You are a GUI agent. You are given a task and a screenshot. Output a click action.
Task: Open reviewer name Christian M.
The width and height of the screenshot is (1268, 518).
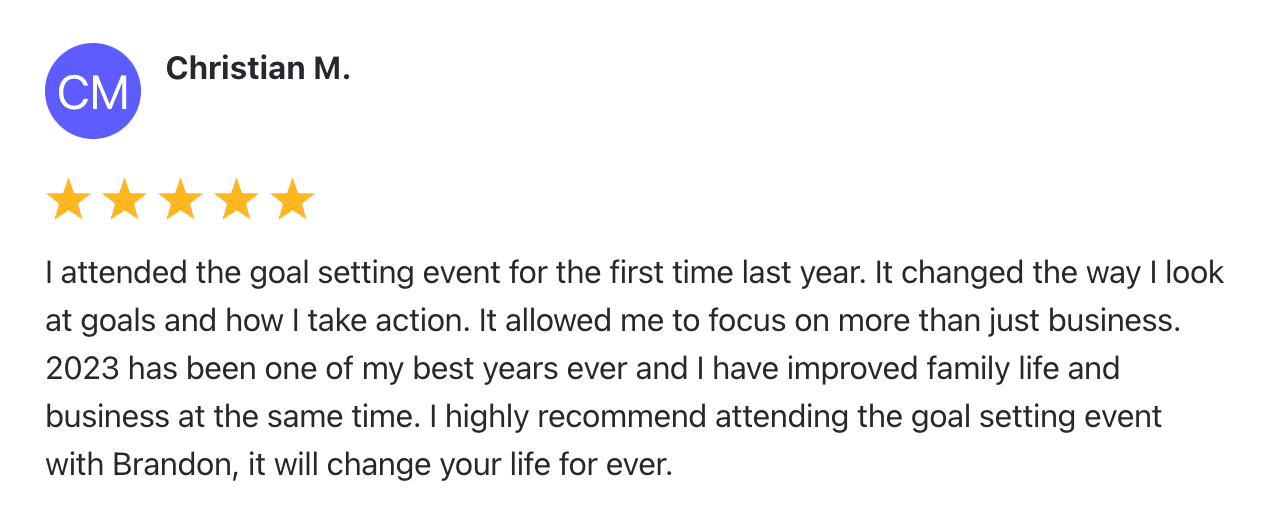pyautogui.click(x=258, y=68)
